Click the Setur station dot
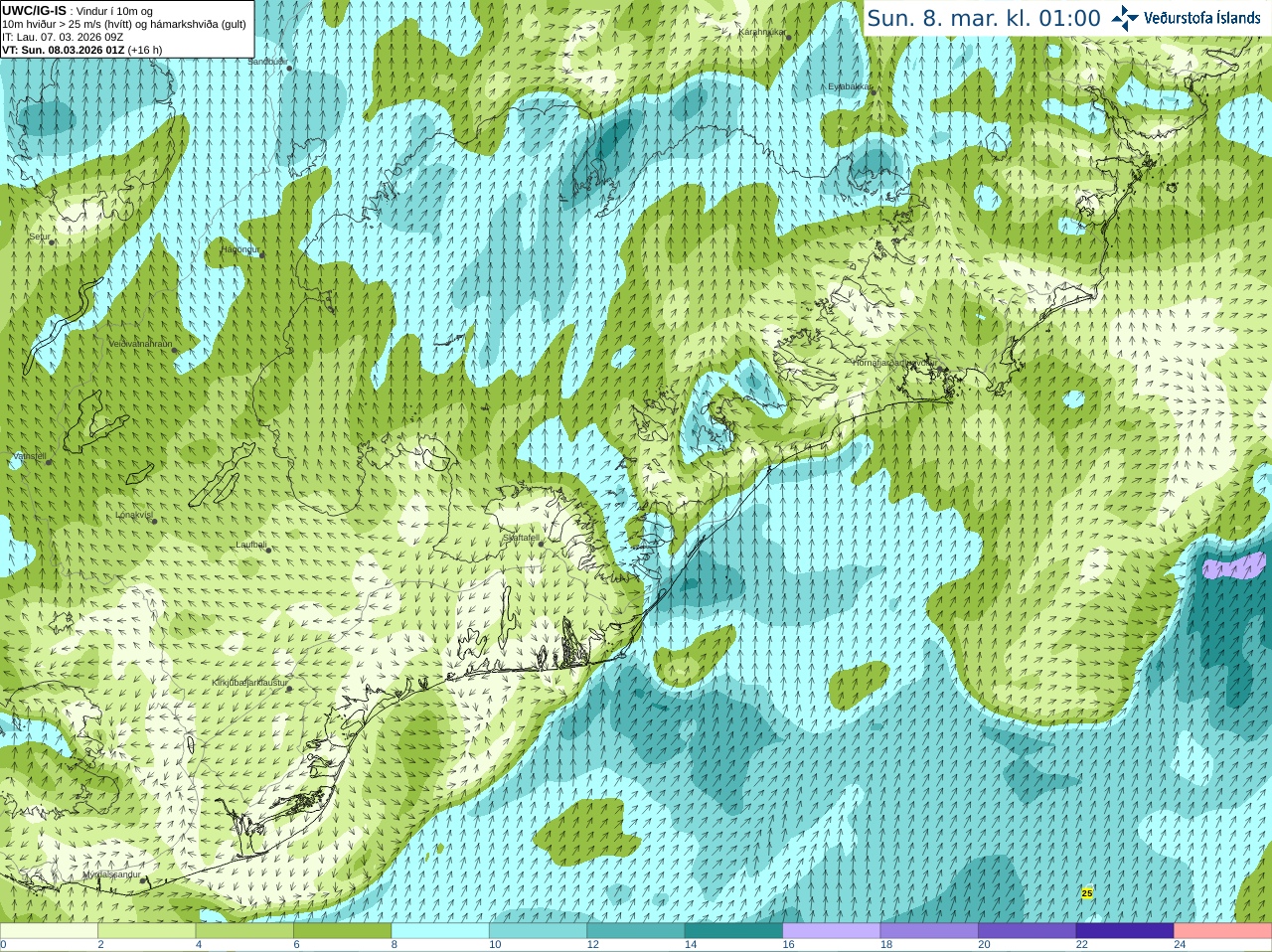The height and width of the screenshot is (952, 1272). [52, 241]
